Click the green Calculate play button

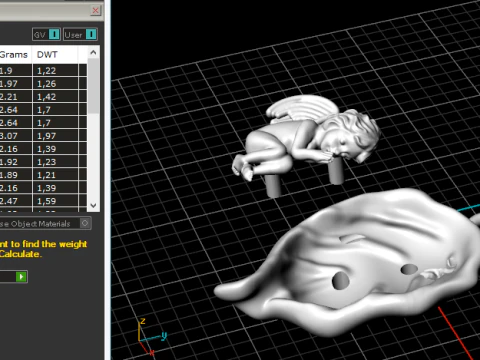21,276
